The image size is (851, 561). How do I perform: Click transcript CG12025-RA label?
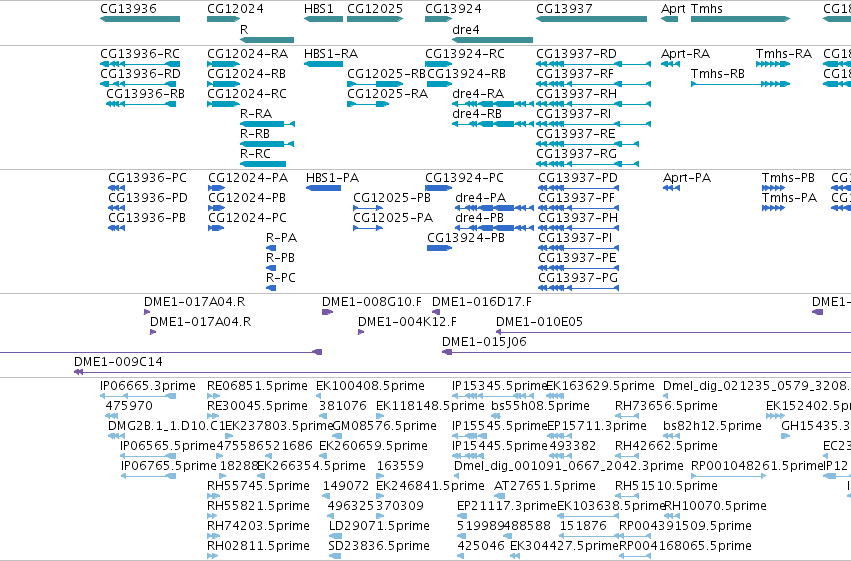(388, 94)
